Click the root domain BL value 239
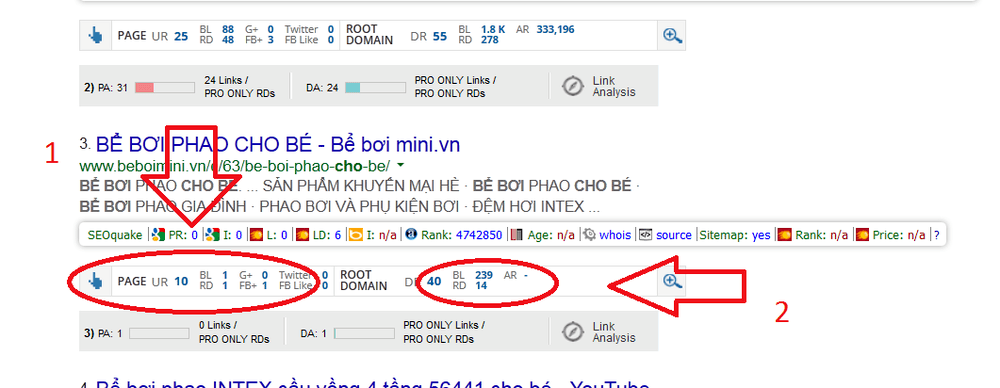This screenshot has width=1000, height=388. coord(484,275)
